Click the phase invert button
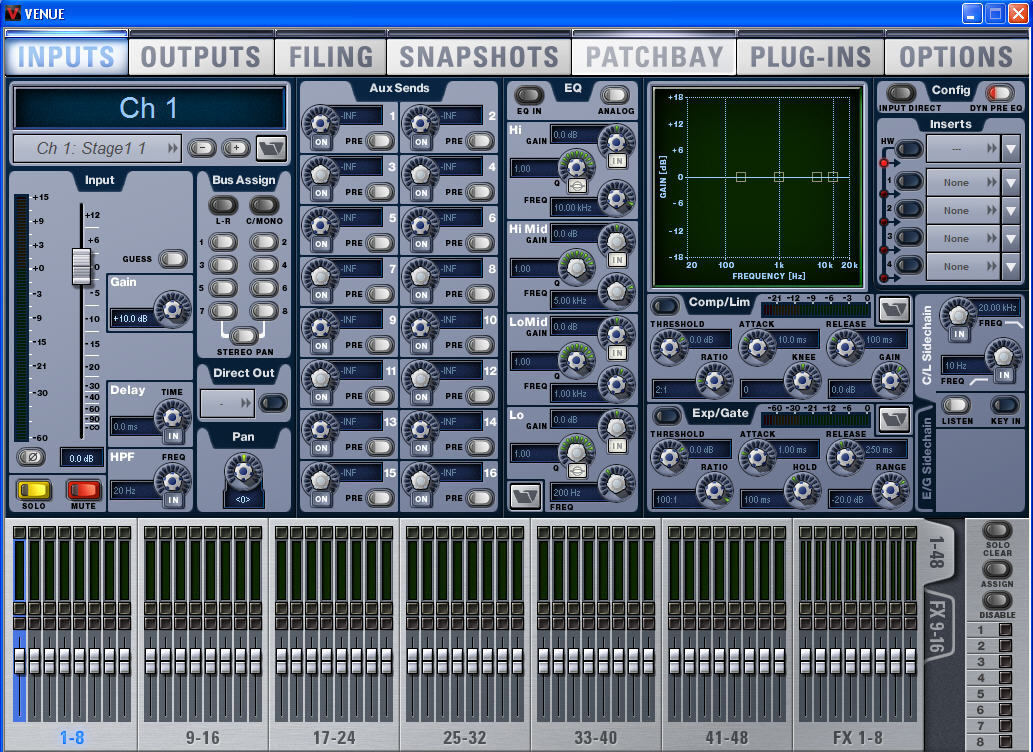 point(30,457)
